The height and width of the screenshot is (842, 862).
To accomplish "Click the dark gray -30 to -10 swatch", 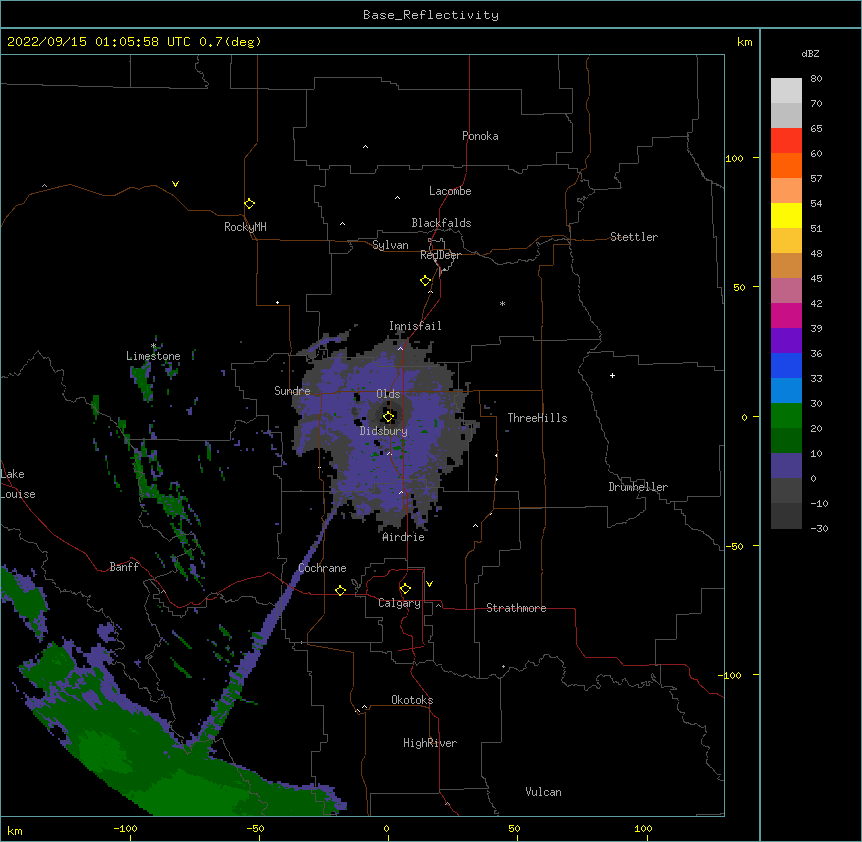I will coord(786,516).
